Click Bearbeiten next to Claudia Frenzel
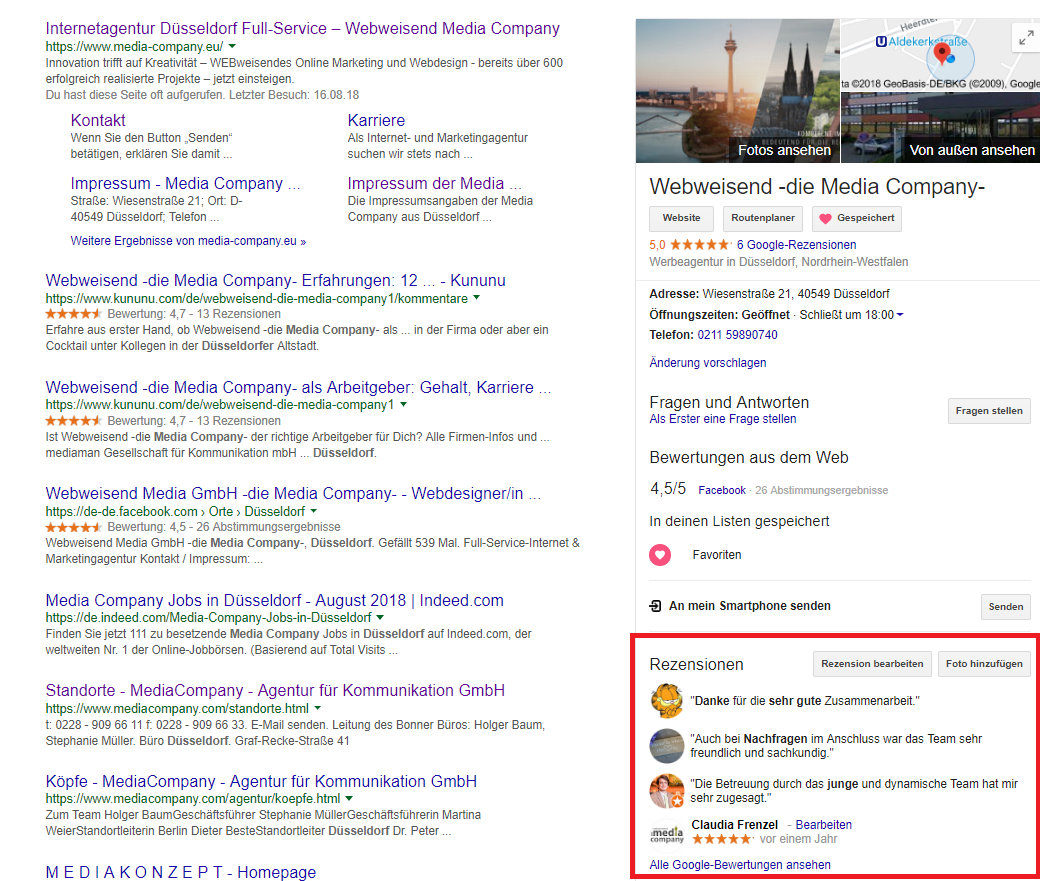Image resolution: width=1040 pixels, height=881 pixels. (x=823, y=825)
